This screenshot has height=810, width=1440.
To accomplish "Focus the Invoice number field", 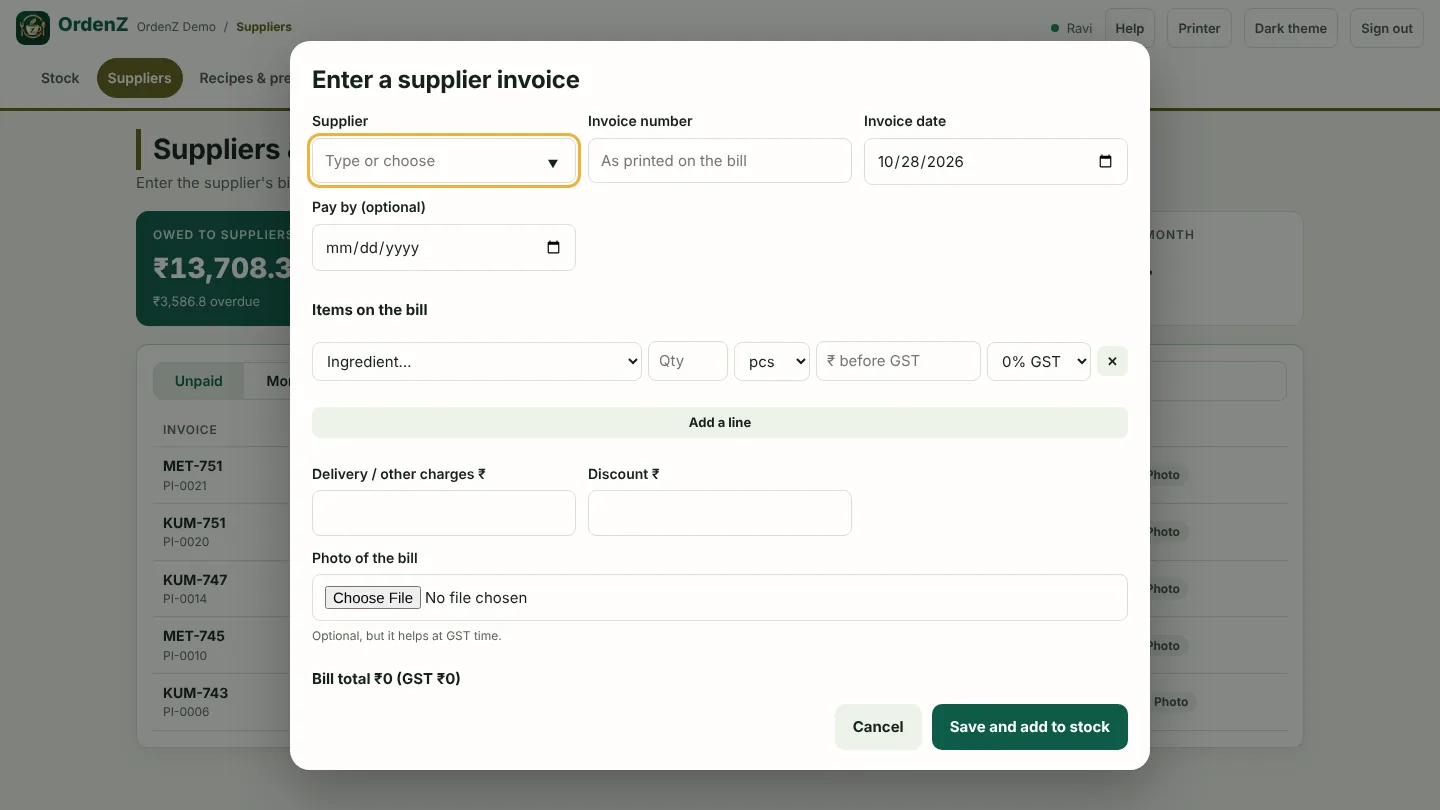I will pyautogui.click(x=720, y=161).
